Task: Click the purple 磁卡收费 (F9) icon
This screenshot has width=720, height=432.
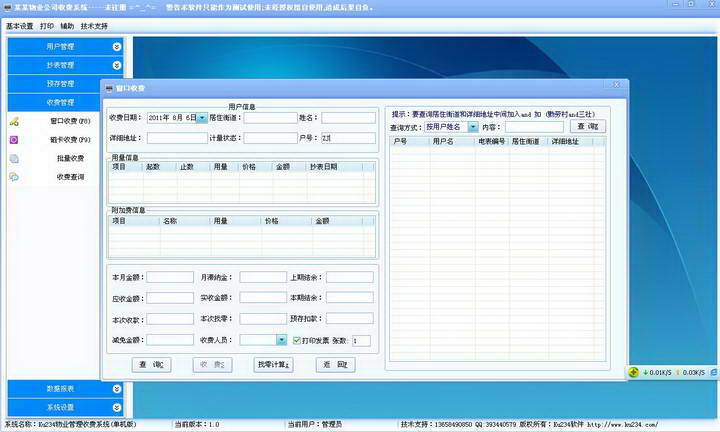Action: pyautogui.click(x=14, y=140)
